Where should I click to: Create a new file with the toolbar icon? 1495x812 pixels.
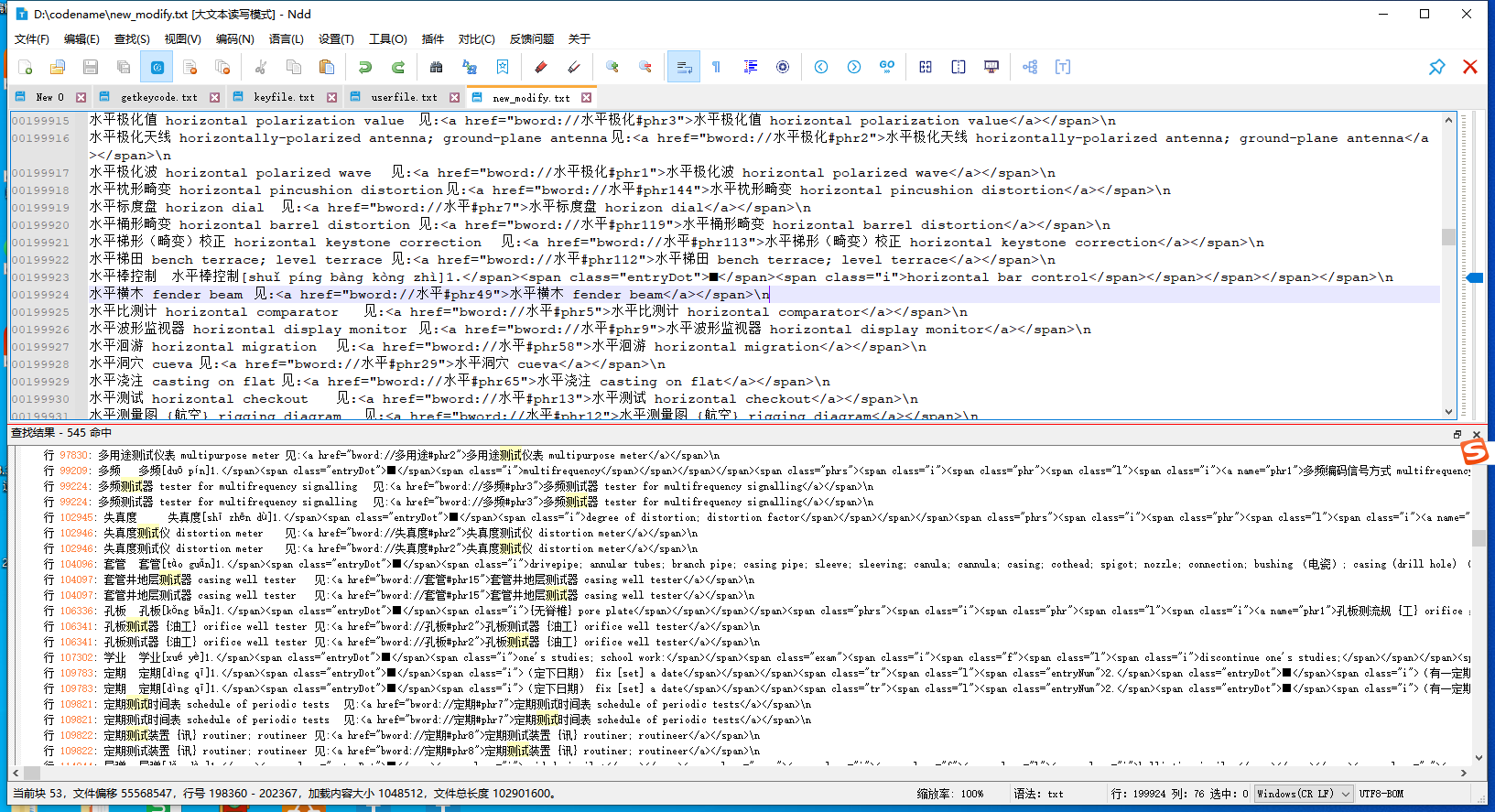click(x=26, y=67)
